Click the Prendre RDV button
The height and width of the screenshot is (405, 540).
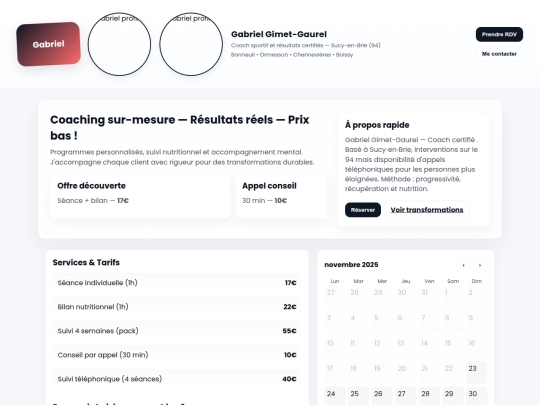pyautogui.click(x=499, y=34)
